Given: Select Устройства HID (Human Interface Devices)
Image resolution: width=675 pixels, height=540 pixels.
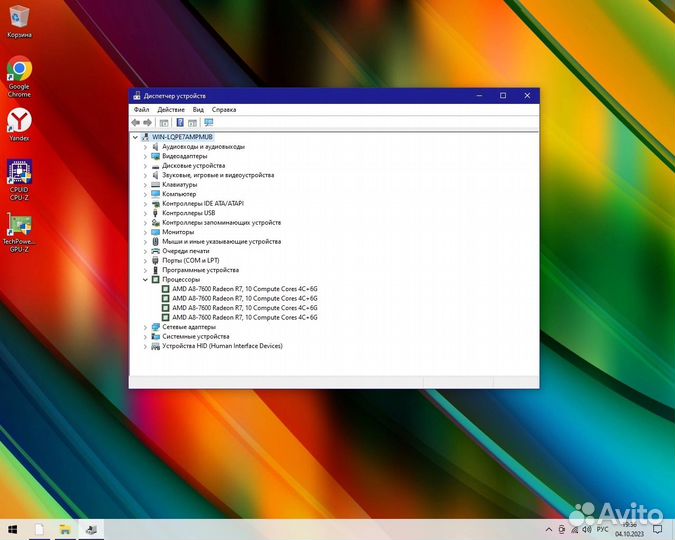Looking at the screenshot, I should coord(222,346).
